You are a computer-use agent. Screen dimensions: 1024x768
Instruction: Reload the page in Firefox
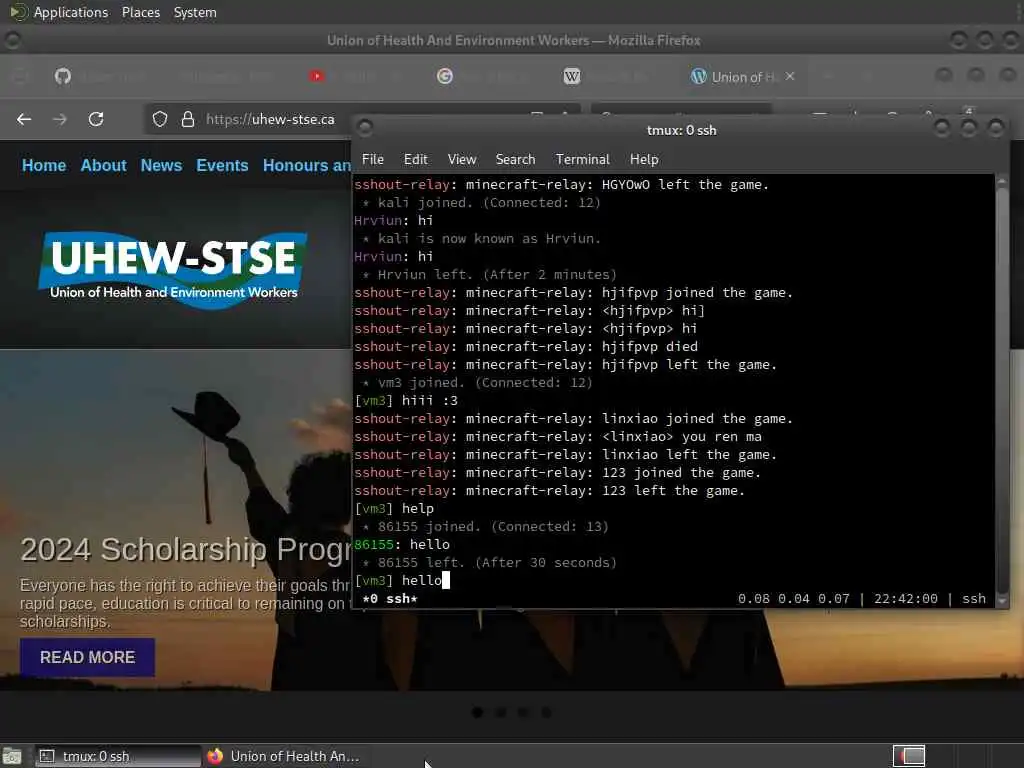pos(96,119)
